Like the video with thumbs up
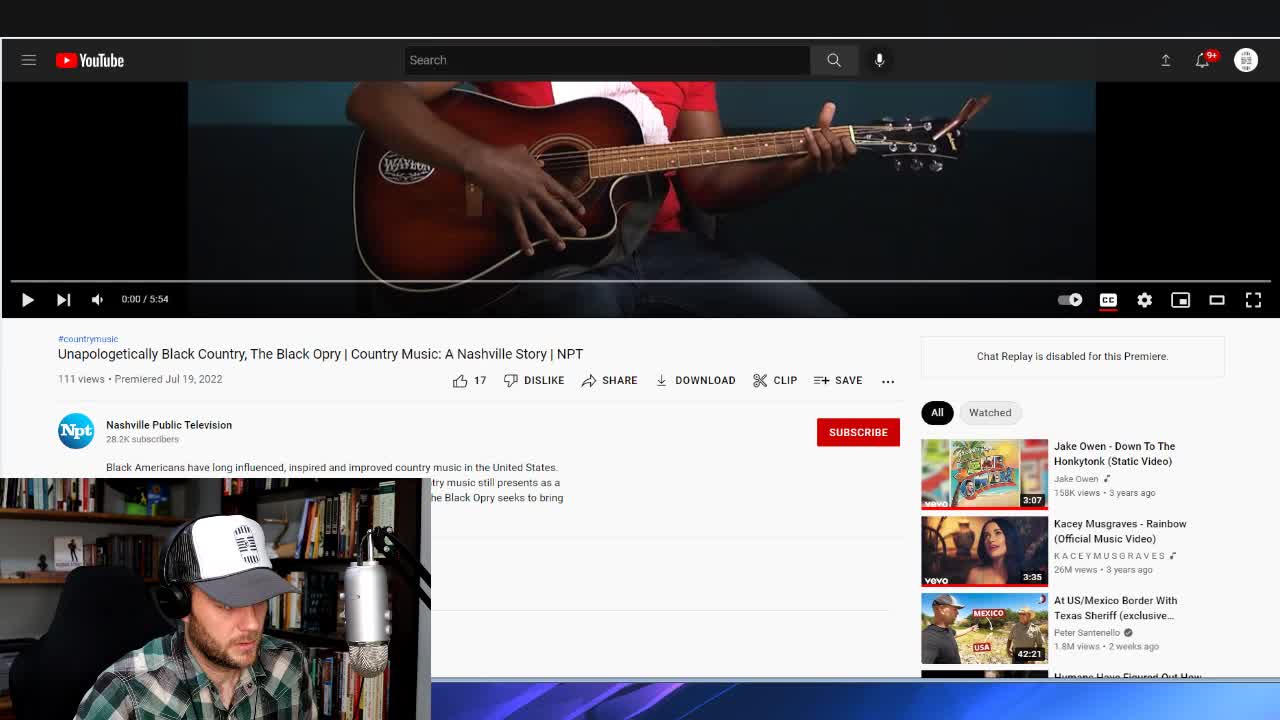Screen dimensions: 1280x720 469,380
